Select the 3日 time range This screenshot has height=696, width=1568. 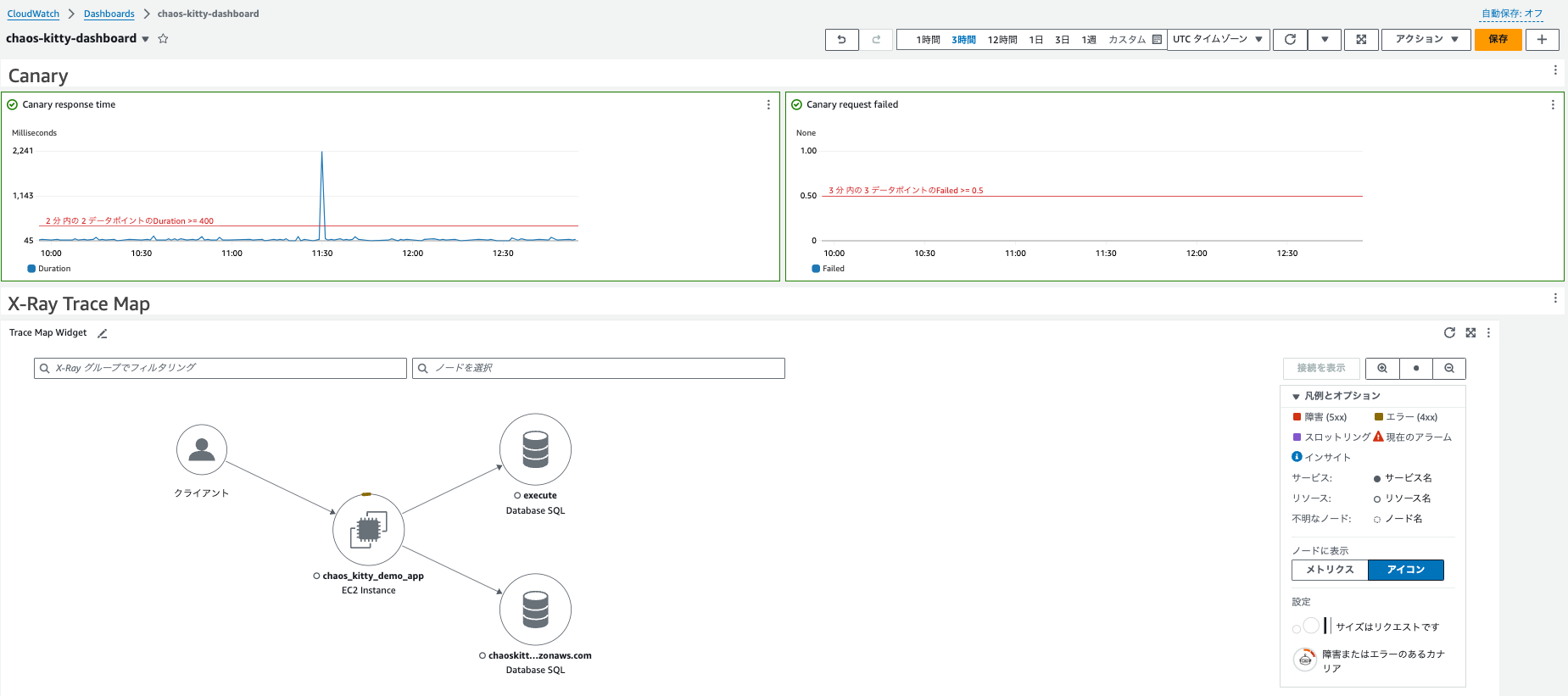pos(1062,40)
